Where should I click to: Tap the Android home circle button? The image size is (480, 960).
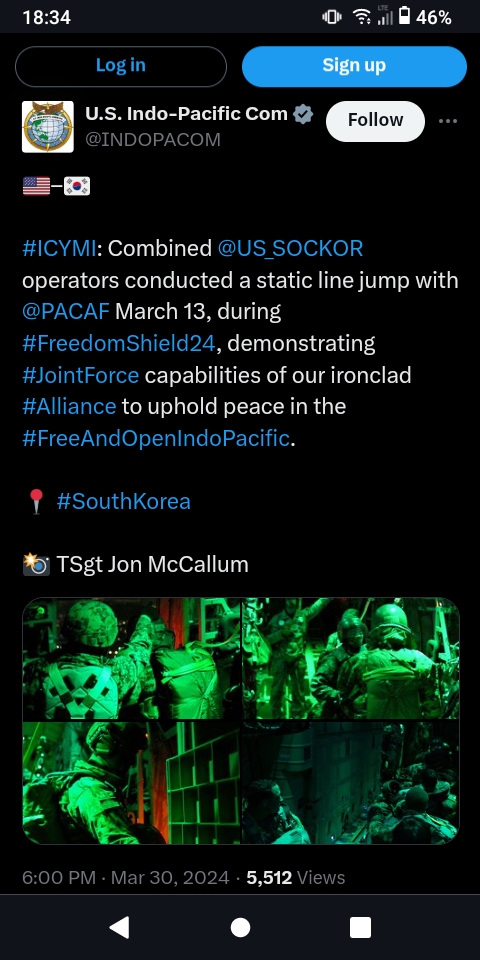tap(240, 927)
